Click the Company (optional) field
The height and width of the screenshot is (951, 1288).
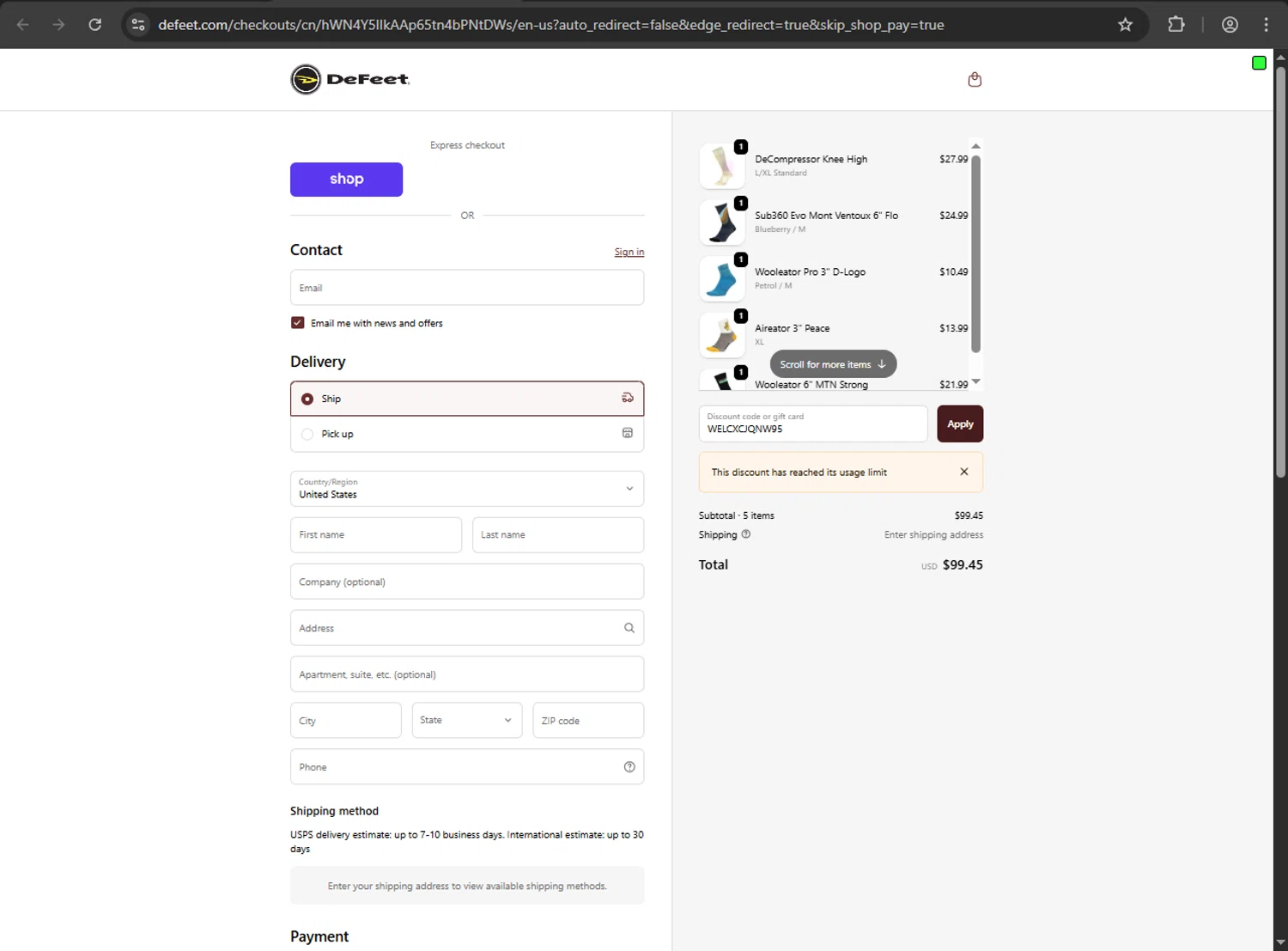[x=467, y=582]
